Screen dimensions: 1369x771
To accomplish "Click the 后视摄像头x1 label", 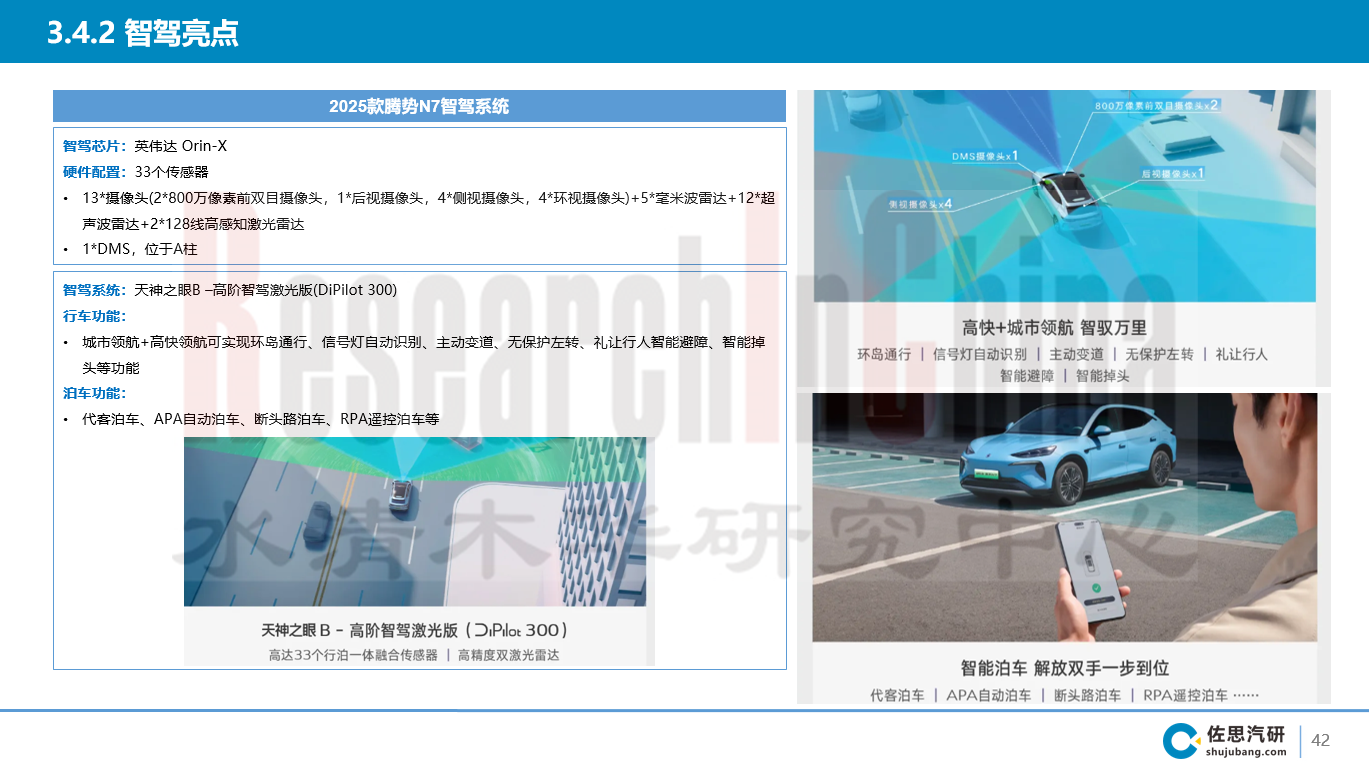I will 1173,173.
